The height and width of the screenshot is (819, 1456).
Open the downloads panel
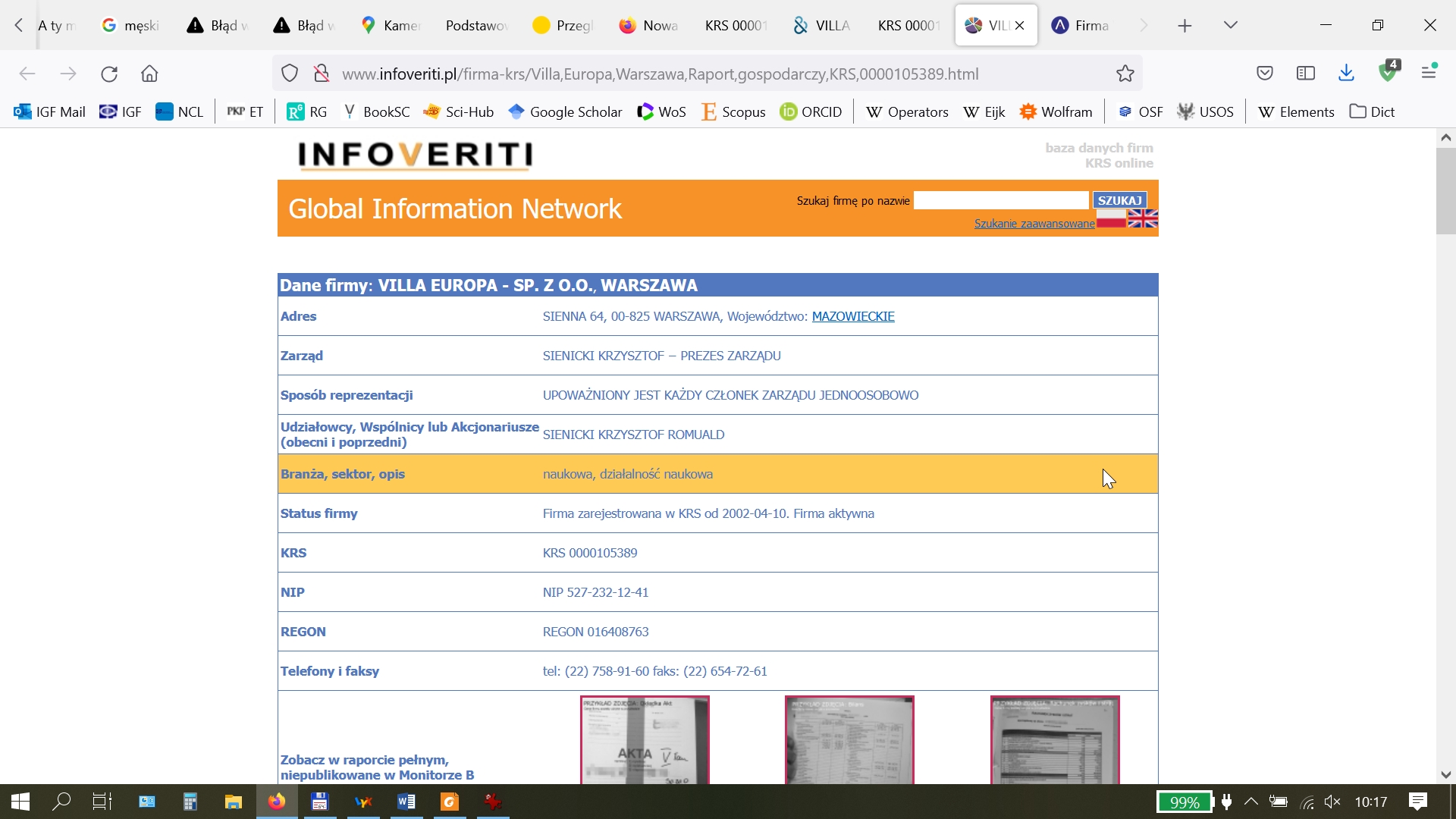pyautogui.click(x=1347, y=74)
